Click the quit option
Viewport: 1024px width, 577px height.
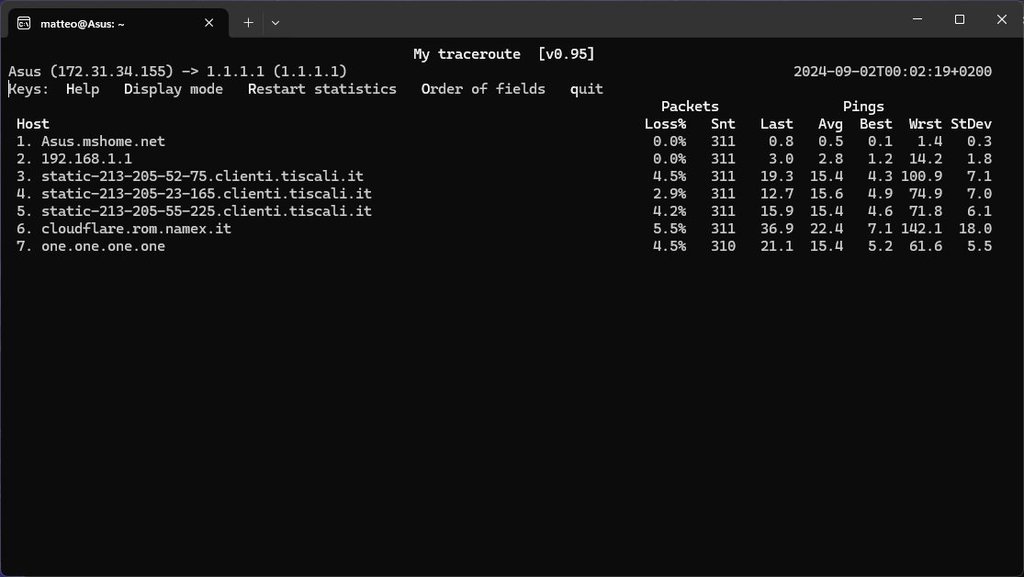(x=586, y=89)
